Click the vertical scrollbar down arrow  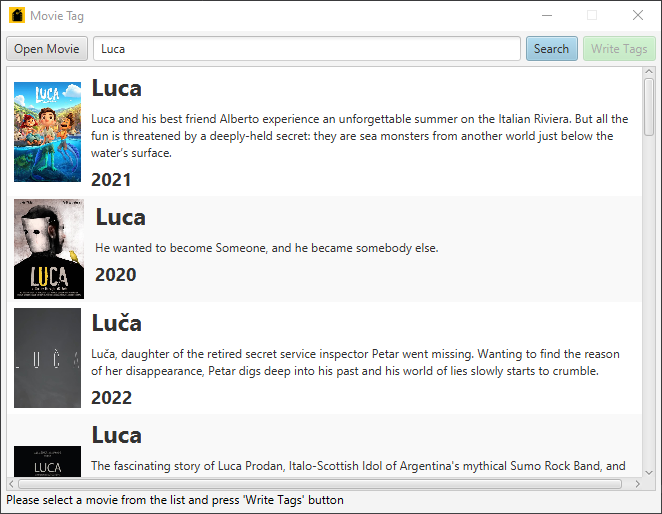coord(649,473)
